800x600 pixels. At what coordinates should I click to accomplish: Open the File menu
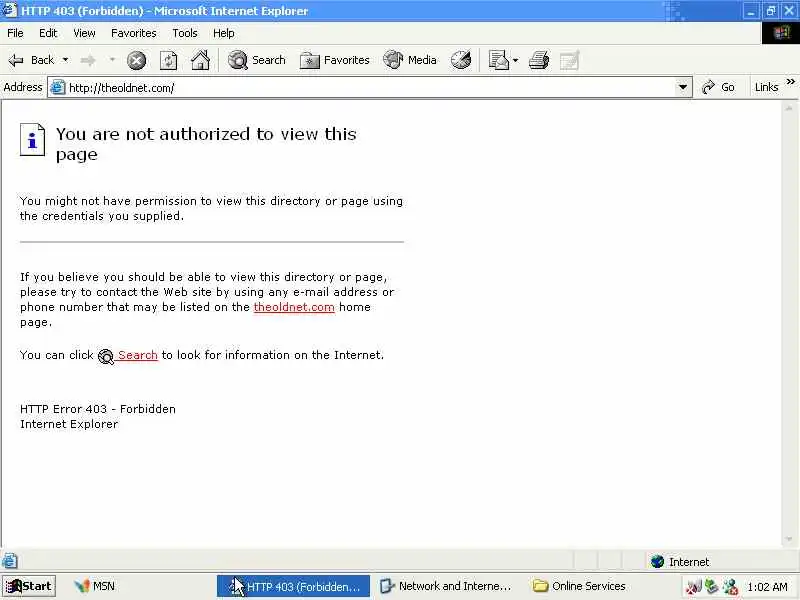click(x=15, y=33)
